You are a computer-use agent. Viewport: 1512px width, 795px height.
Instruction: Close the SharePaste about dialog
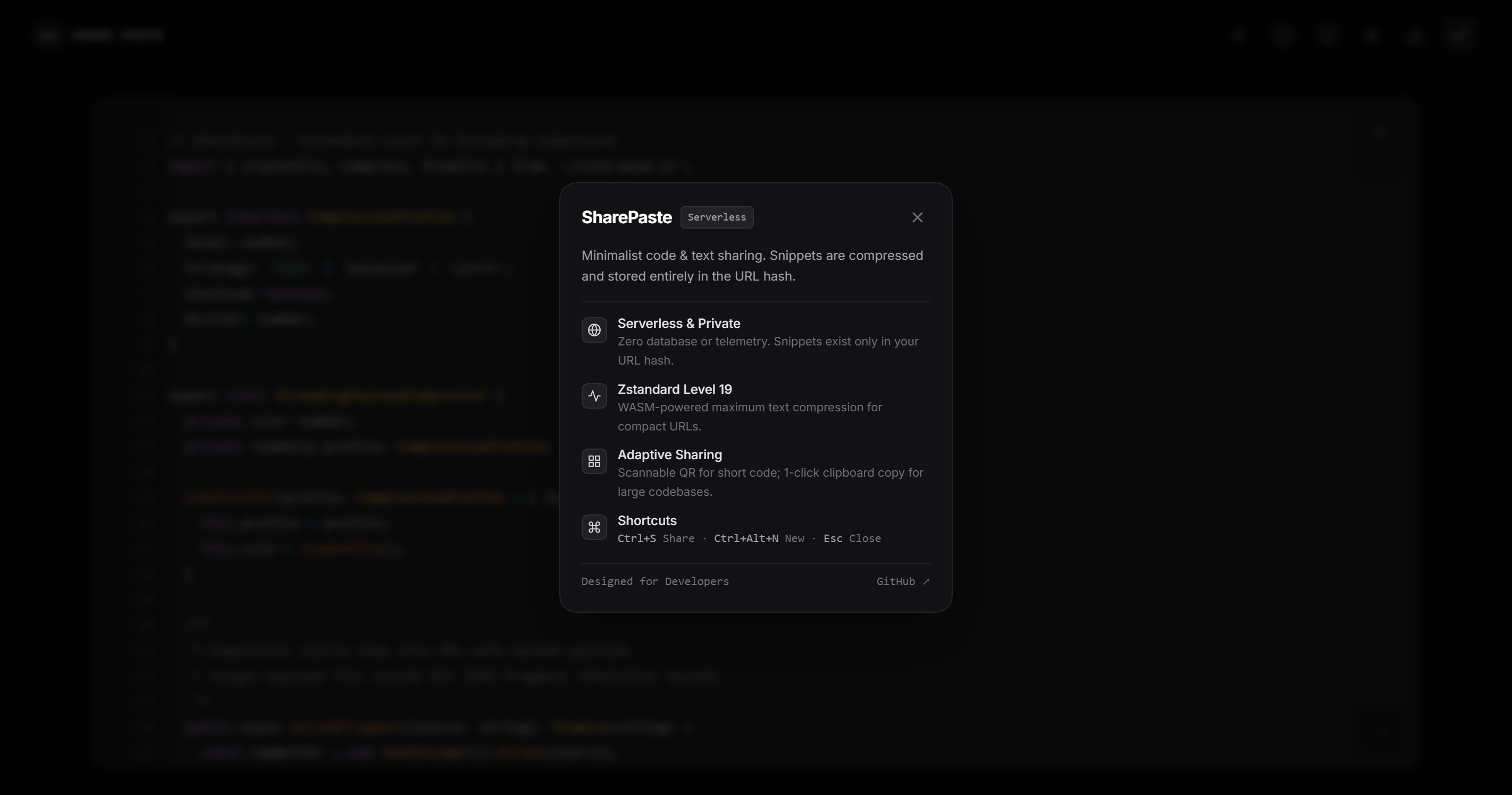click(918, 218)
